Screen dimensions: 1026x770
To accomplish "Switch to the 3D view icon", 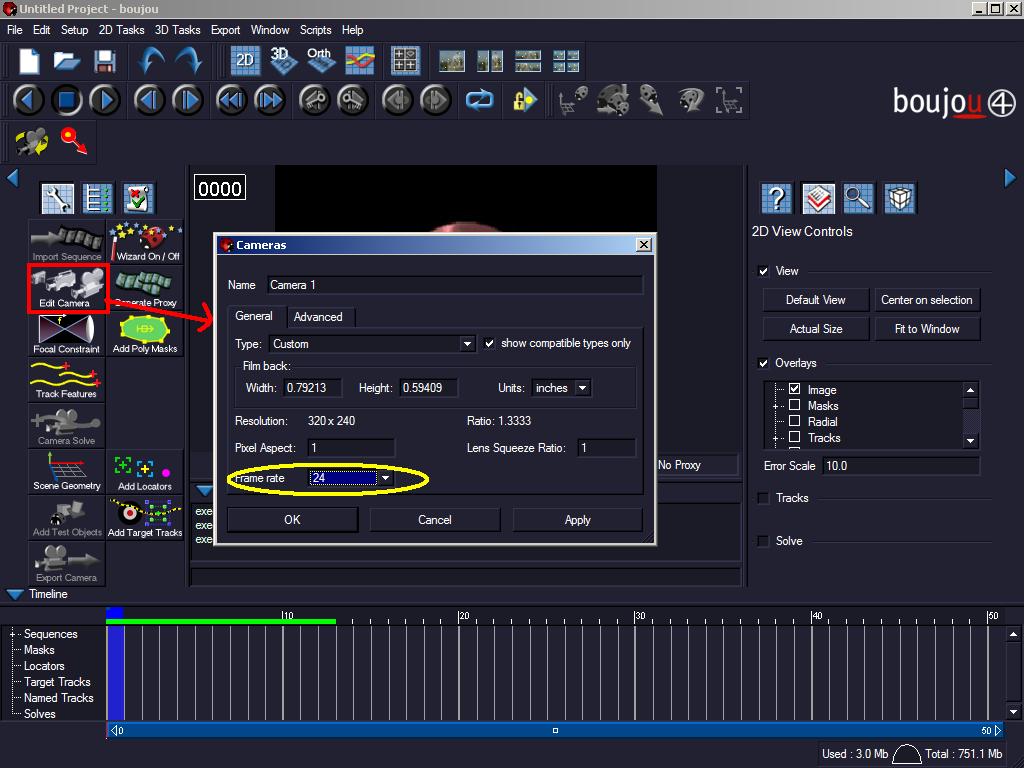I will click(282, 61).
